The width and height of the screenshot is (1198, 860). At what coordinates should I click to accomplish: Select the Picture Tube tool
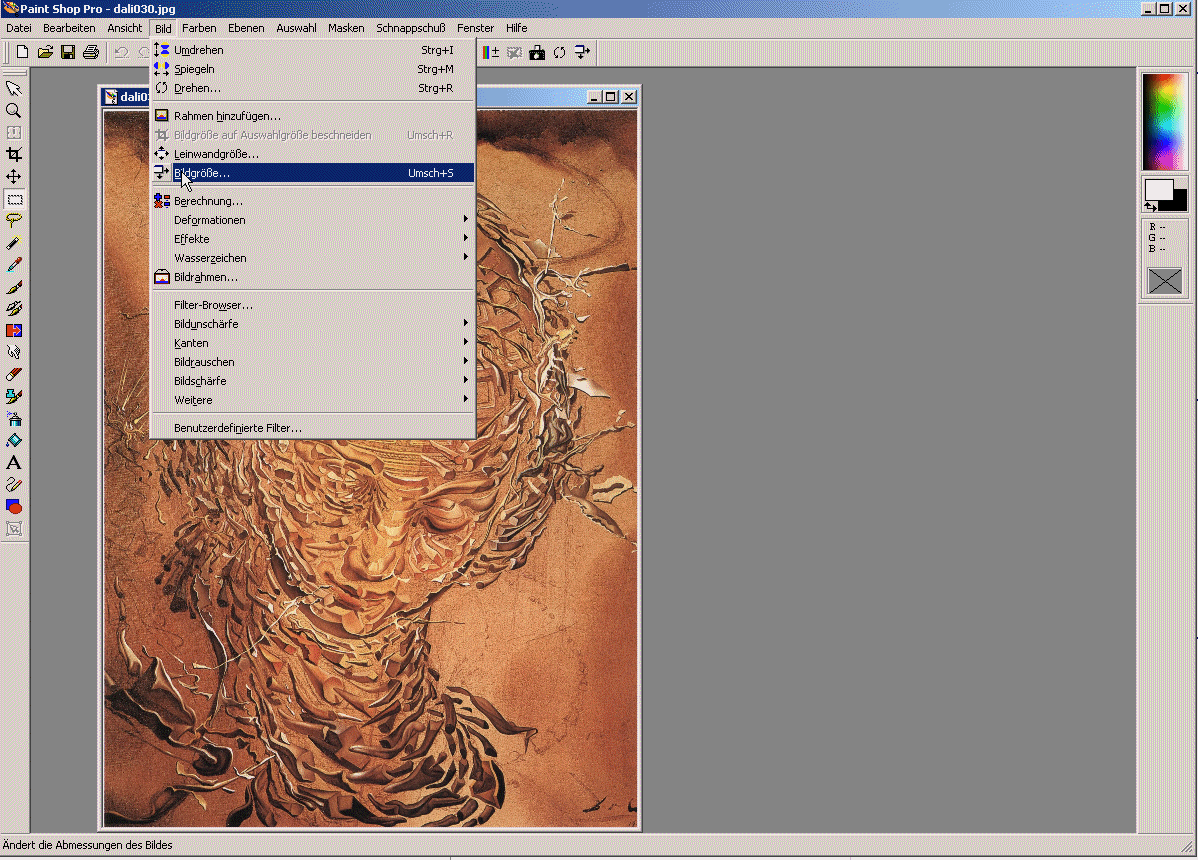14,396
